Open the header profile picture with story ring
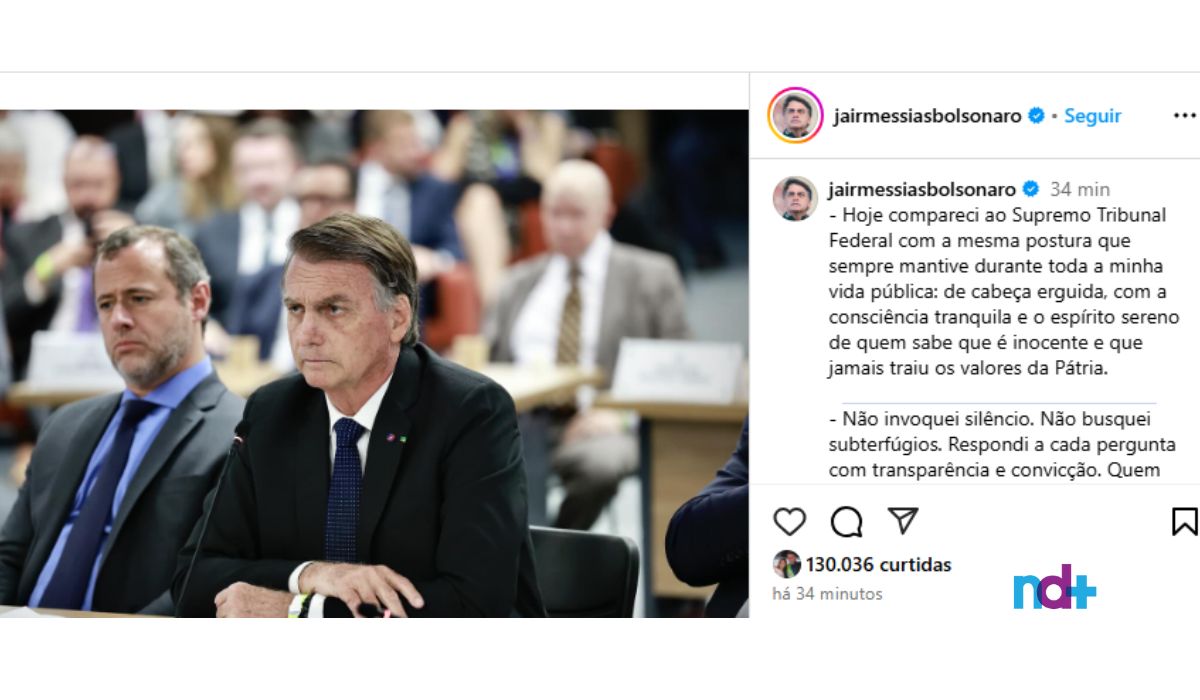Screen dimensions: 1200x700 pos(795,115)
